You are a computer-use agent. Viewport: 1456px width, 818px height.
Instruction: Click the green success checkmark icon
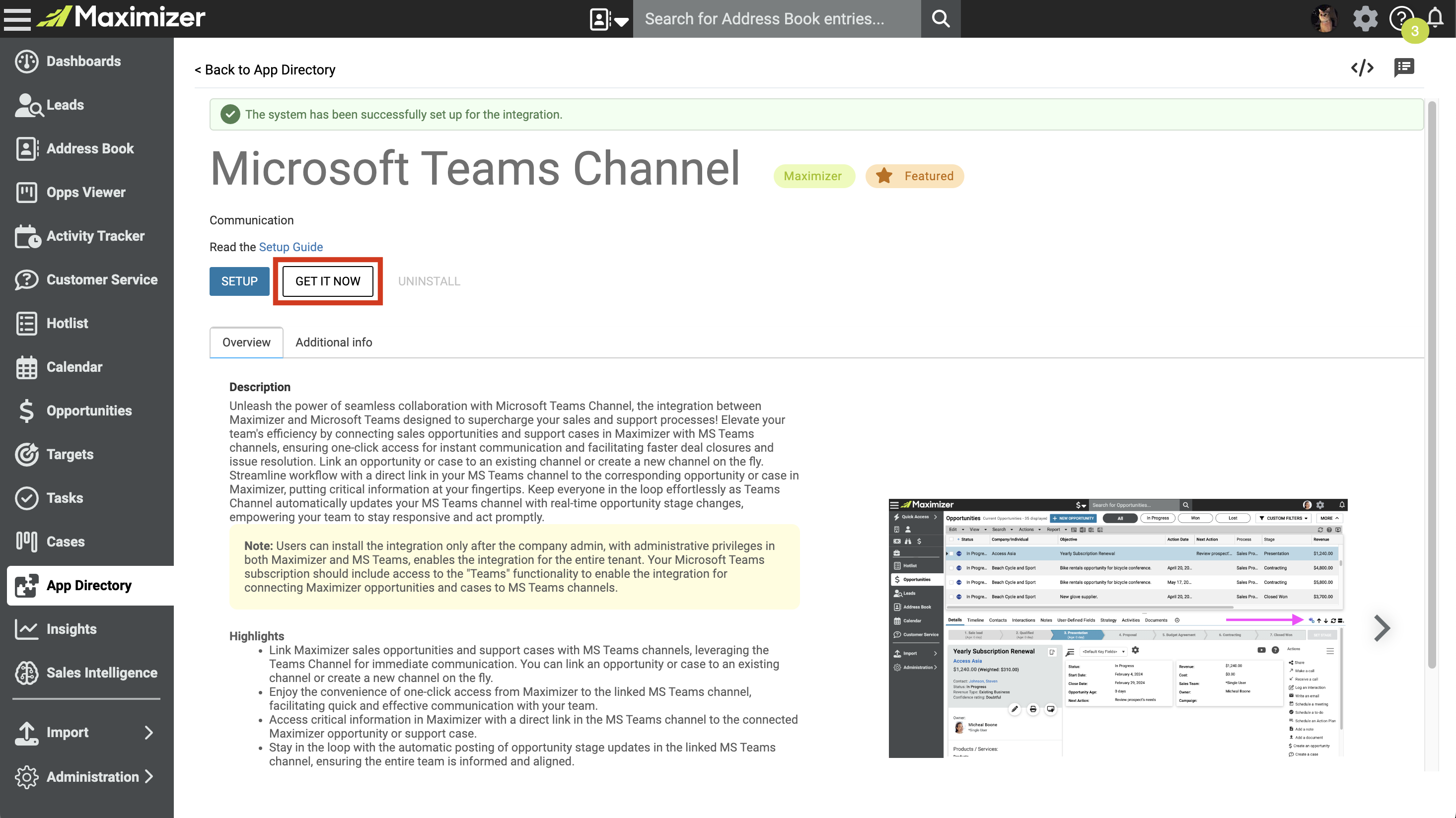click(x=229, y=115)
